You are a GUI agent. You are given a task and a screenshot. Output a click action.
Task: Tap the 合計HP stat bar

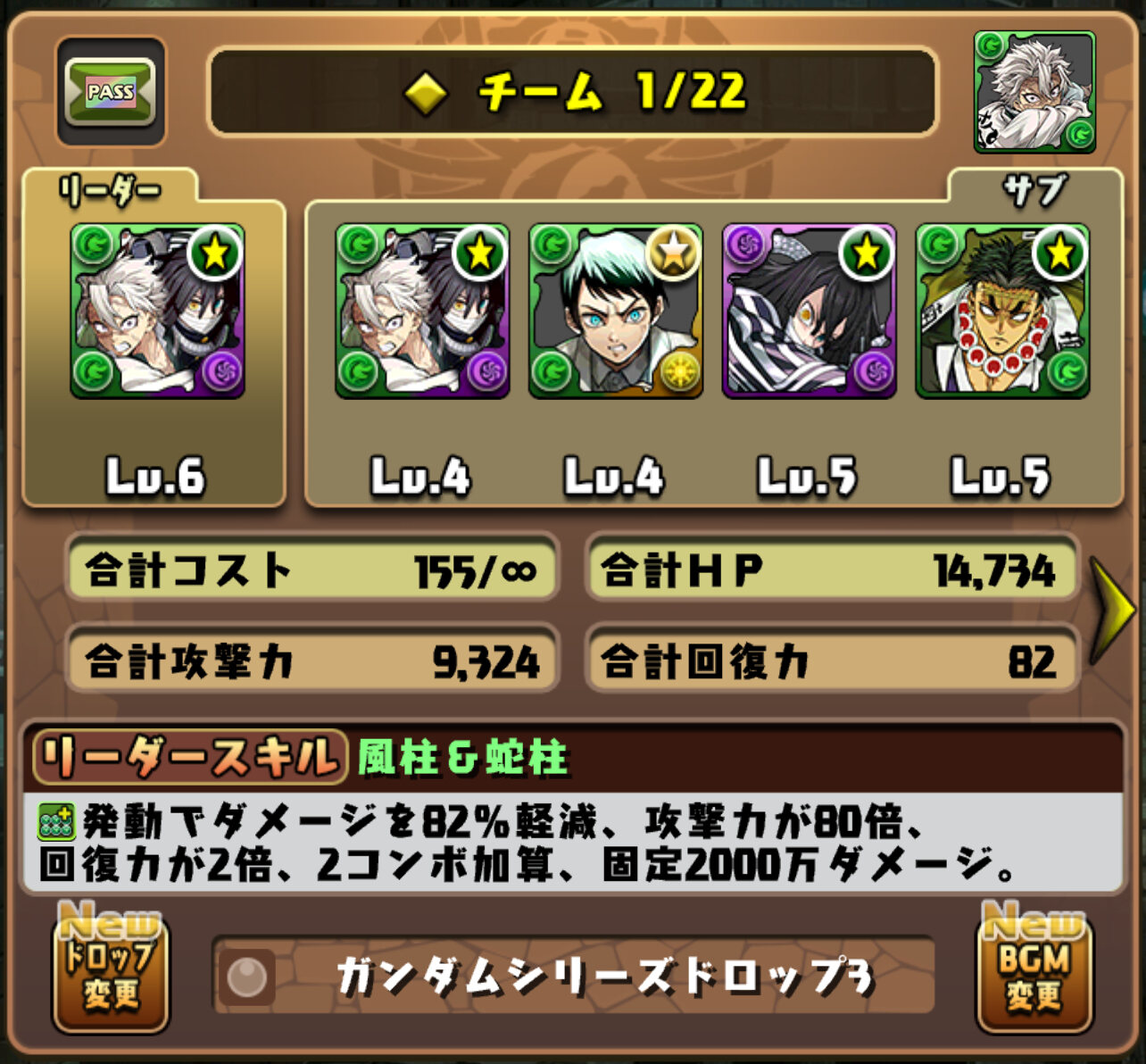pyautogui.click(x=832, y=570)
